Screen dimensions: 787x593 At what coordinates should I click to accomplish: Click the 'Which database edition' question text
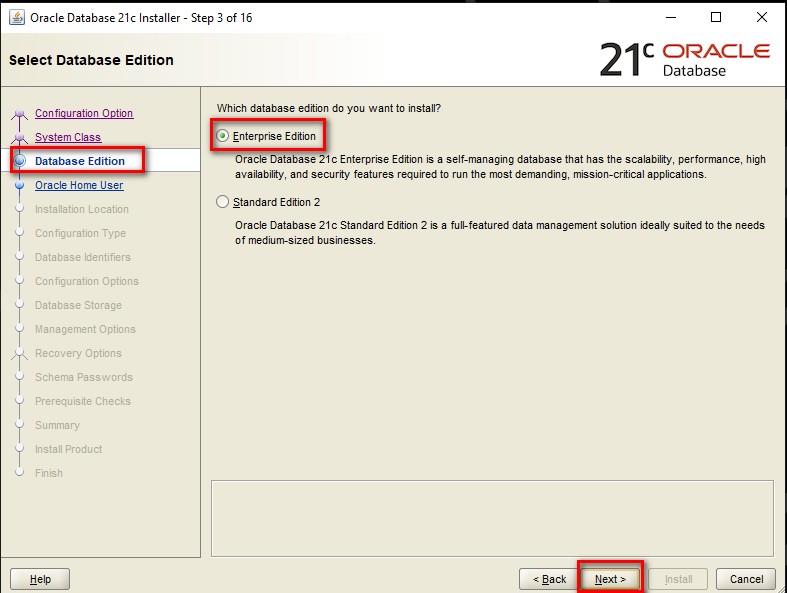coord(329,108)
